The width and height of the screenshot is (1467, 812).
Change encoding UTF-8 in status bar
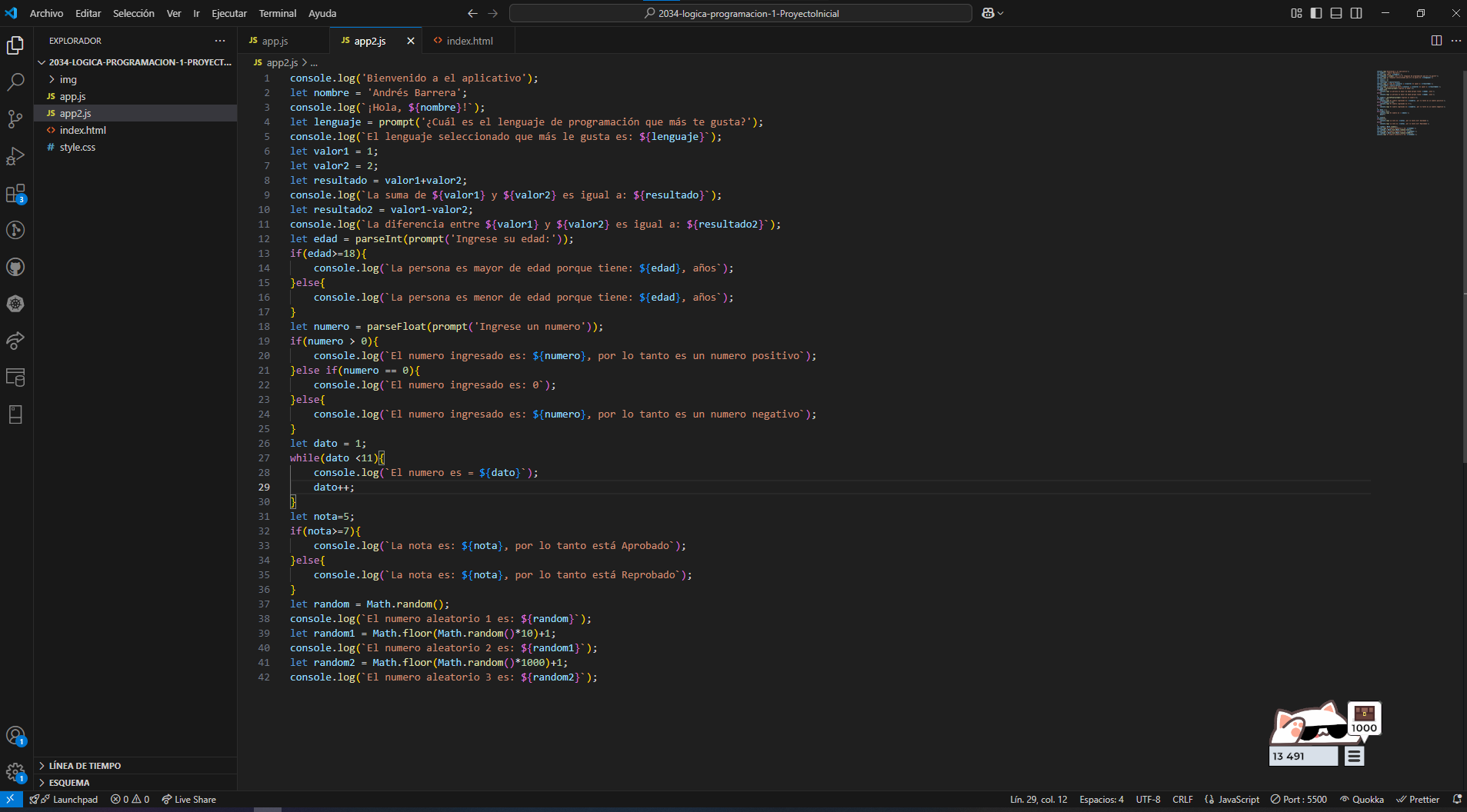pyautogui.click(x=1148, y=800)
